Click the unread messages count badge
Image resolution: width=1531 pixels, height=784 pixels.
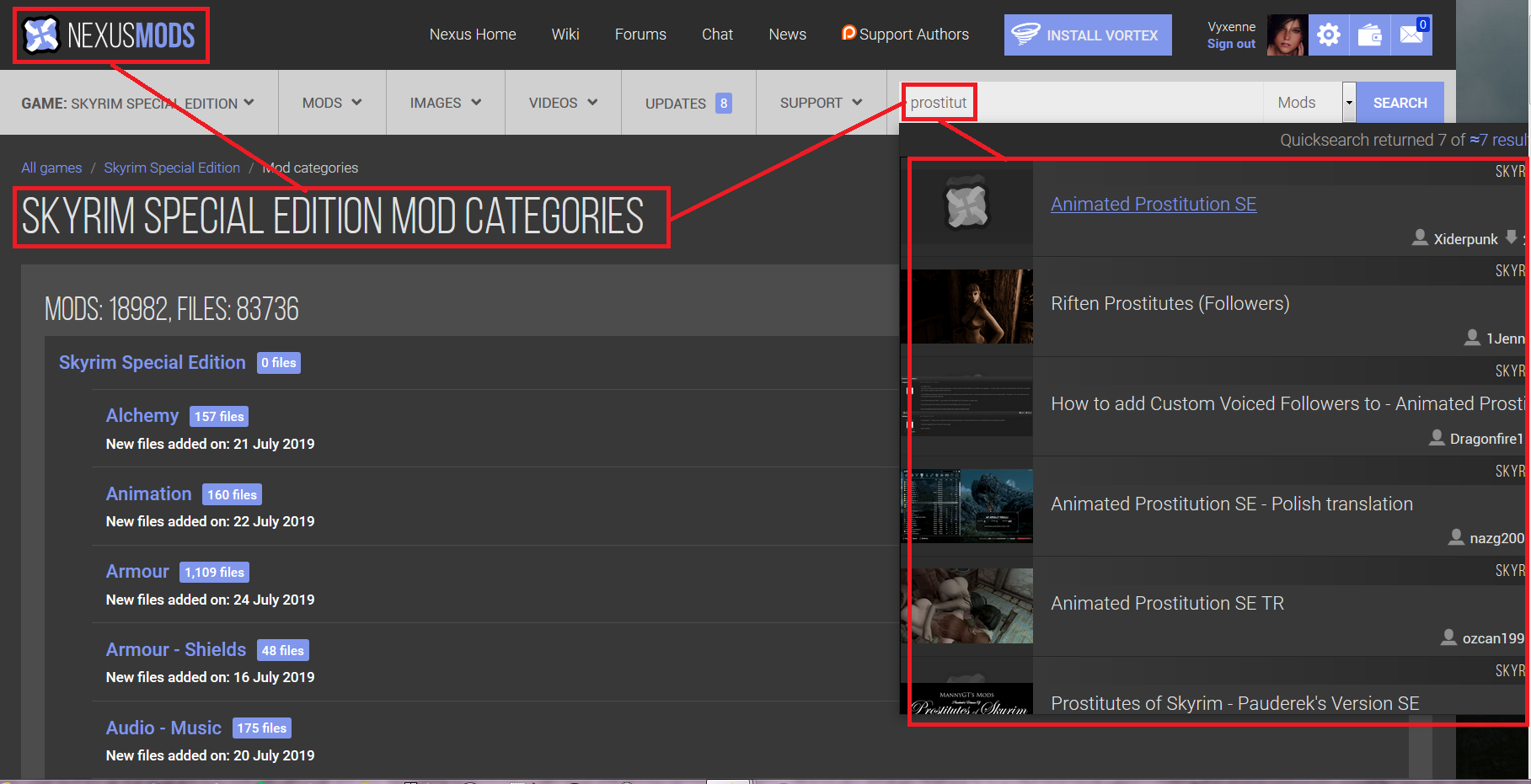click(1423, 24)
